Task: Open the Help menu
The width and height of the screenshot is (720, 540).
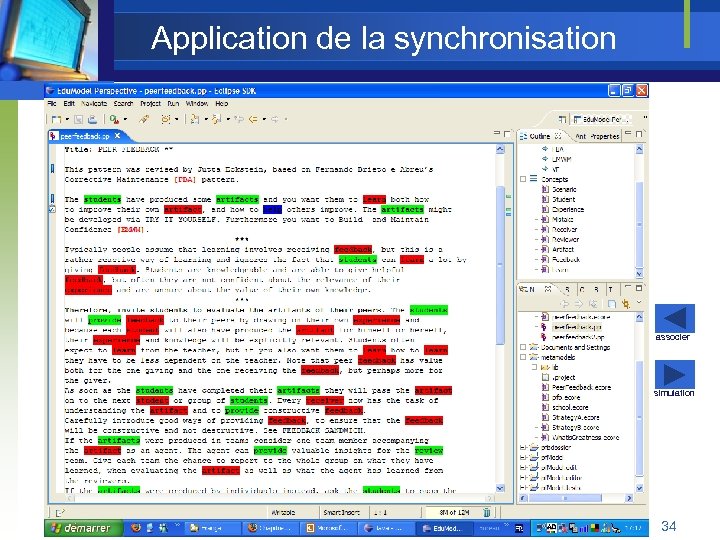Action: [222, 104]
